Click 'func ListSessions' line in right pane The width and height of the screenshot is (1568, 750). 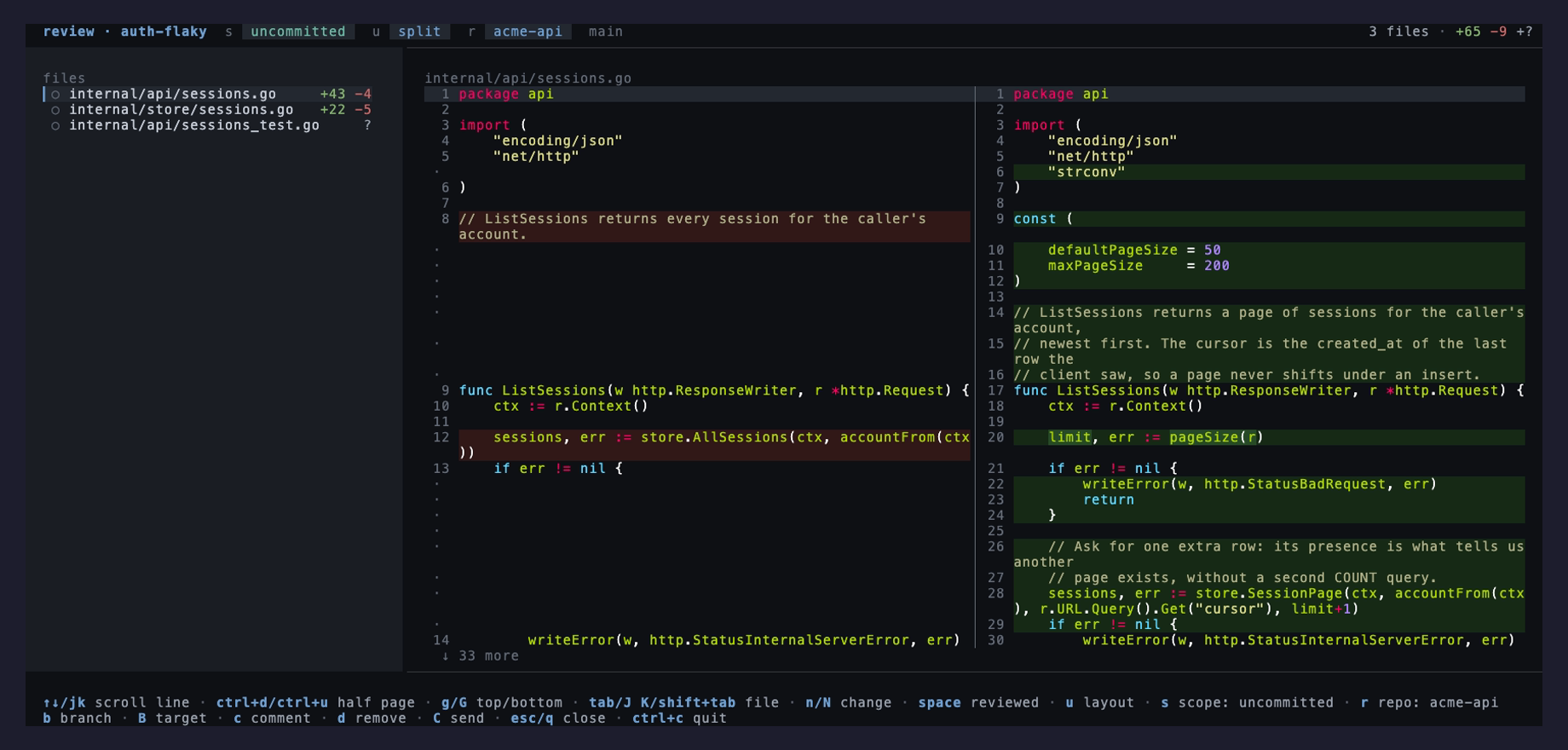1269,390
